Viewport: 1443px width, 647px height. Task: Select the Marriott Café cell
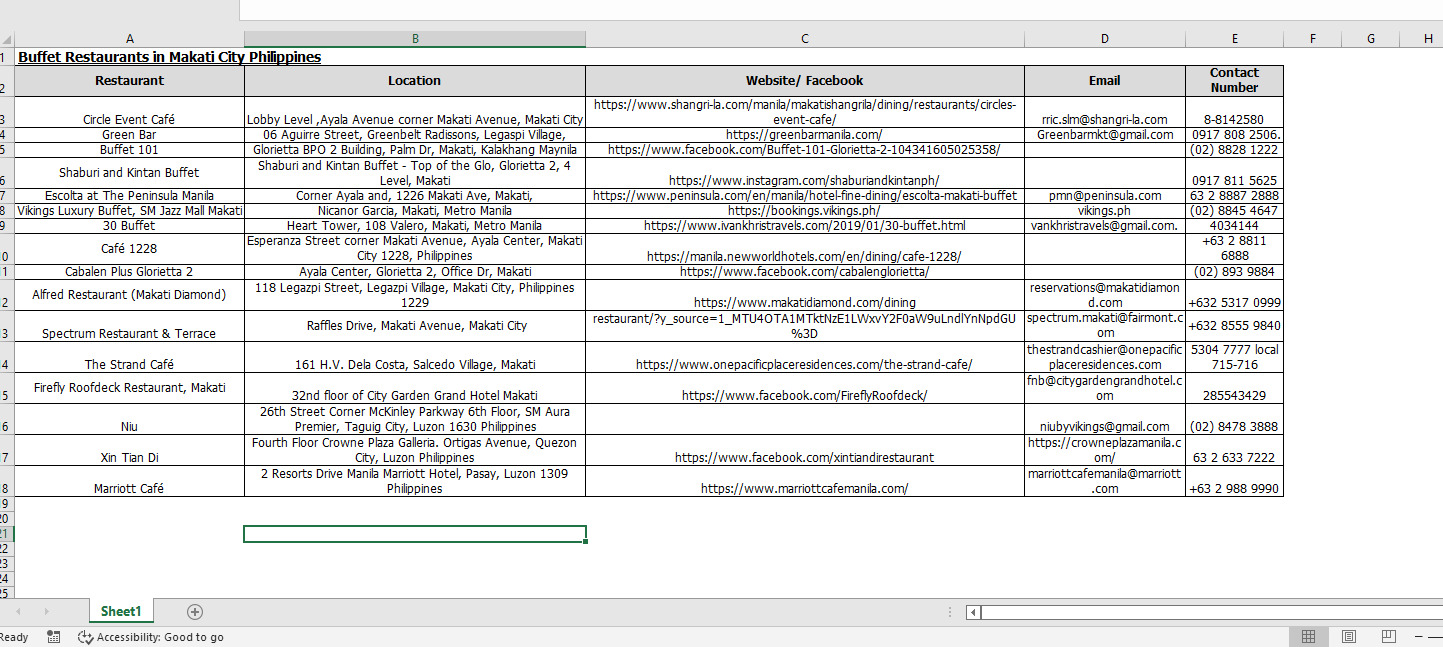point(130,481)
